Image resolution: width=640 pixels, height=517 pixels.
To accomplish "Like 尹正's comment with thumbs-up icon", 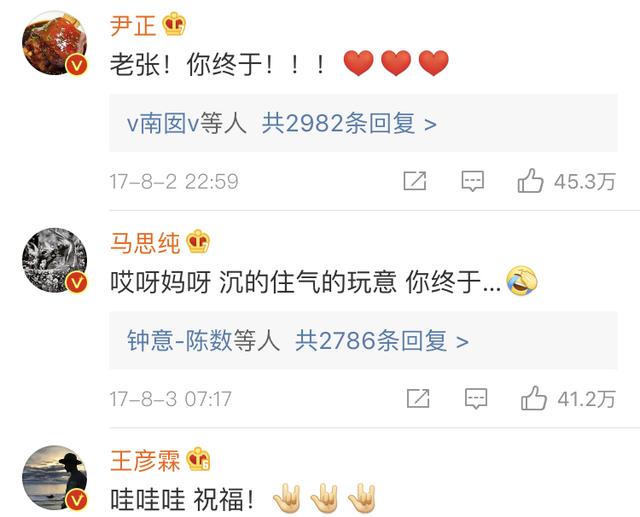I will coord(530,180).
